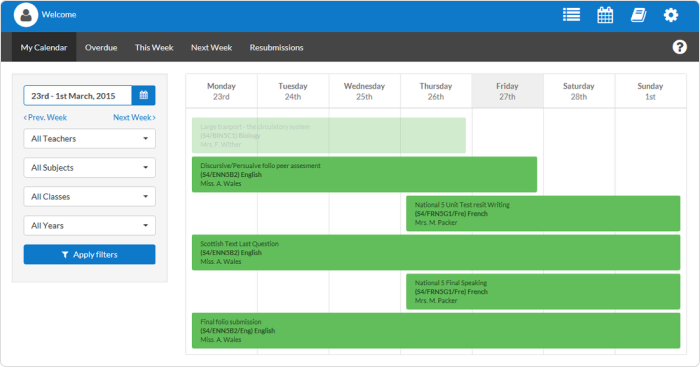Open the calendar view icon in header
Image resolution: width=700 pixels, height=367 pixels.
[x=605, y=15]
